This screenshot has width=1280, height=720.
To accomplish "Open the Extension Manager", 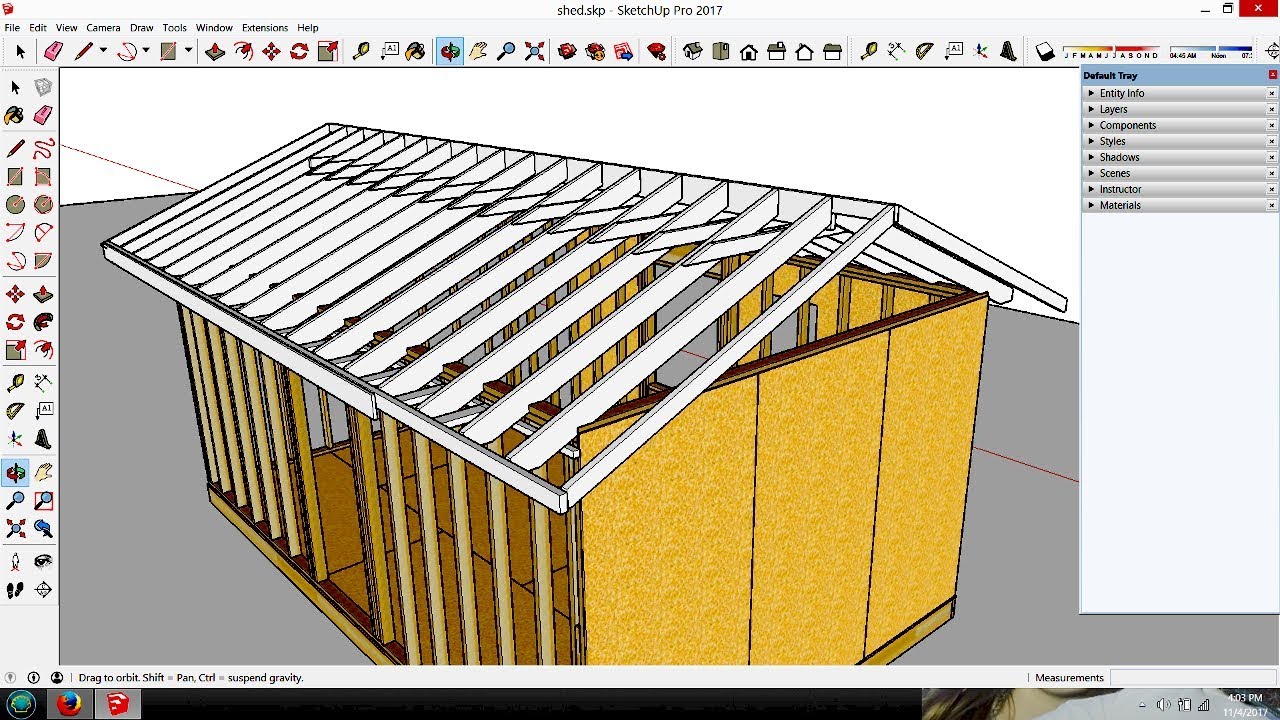I will pos(657,51).
